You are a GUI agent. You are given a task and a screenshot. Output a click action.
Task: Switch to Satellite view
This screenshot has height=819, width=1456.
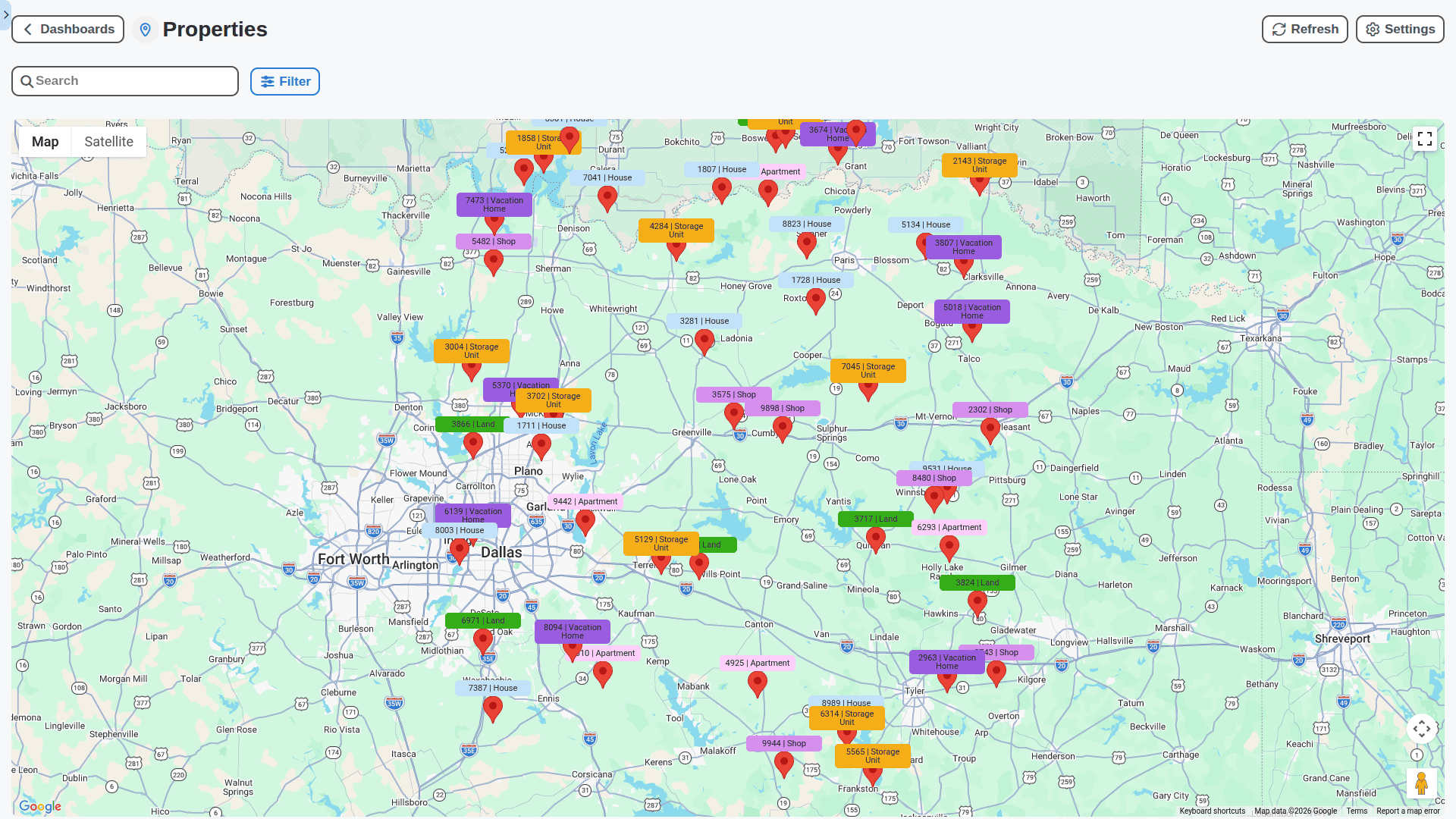(x=108, y=141)
